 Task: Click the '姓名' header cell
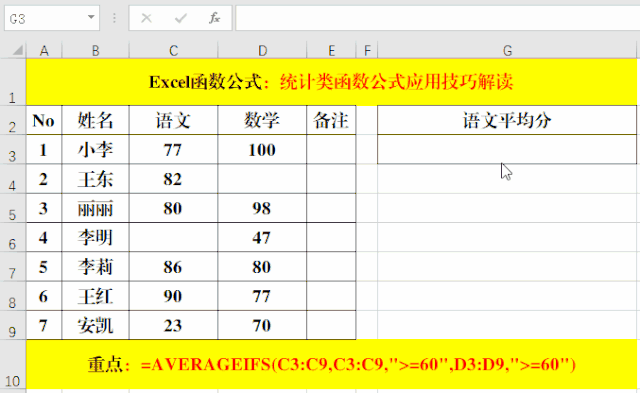96,120
